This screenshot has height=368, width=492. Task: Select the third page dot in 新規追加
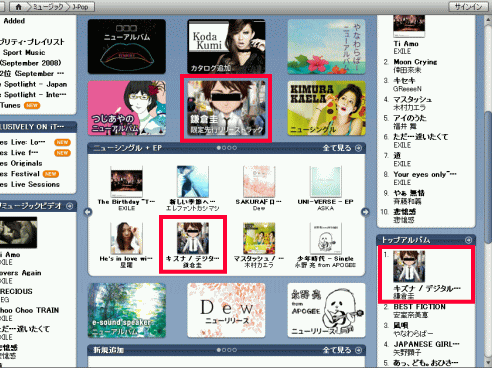(229, 350)
